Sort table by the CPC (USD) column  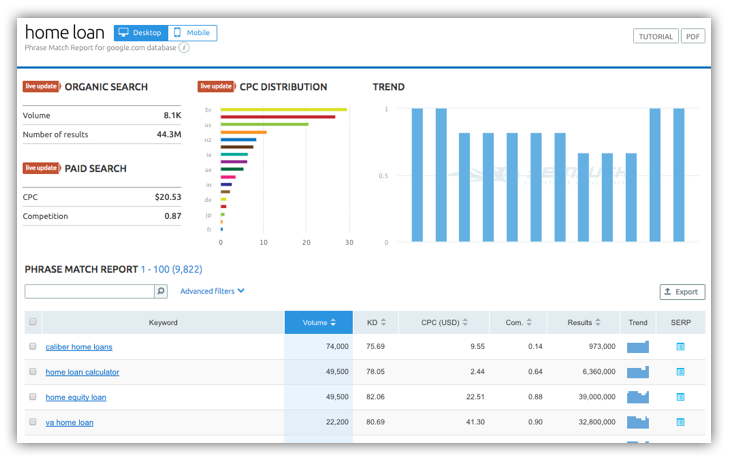[444, 322]
